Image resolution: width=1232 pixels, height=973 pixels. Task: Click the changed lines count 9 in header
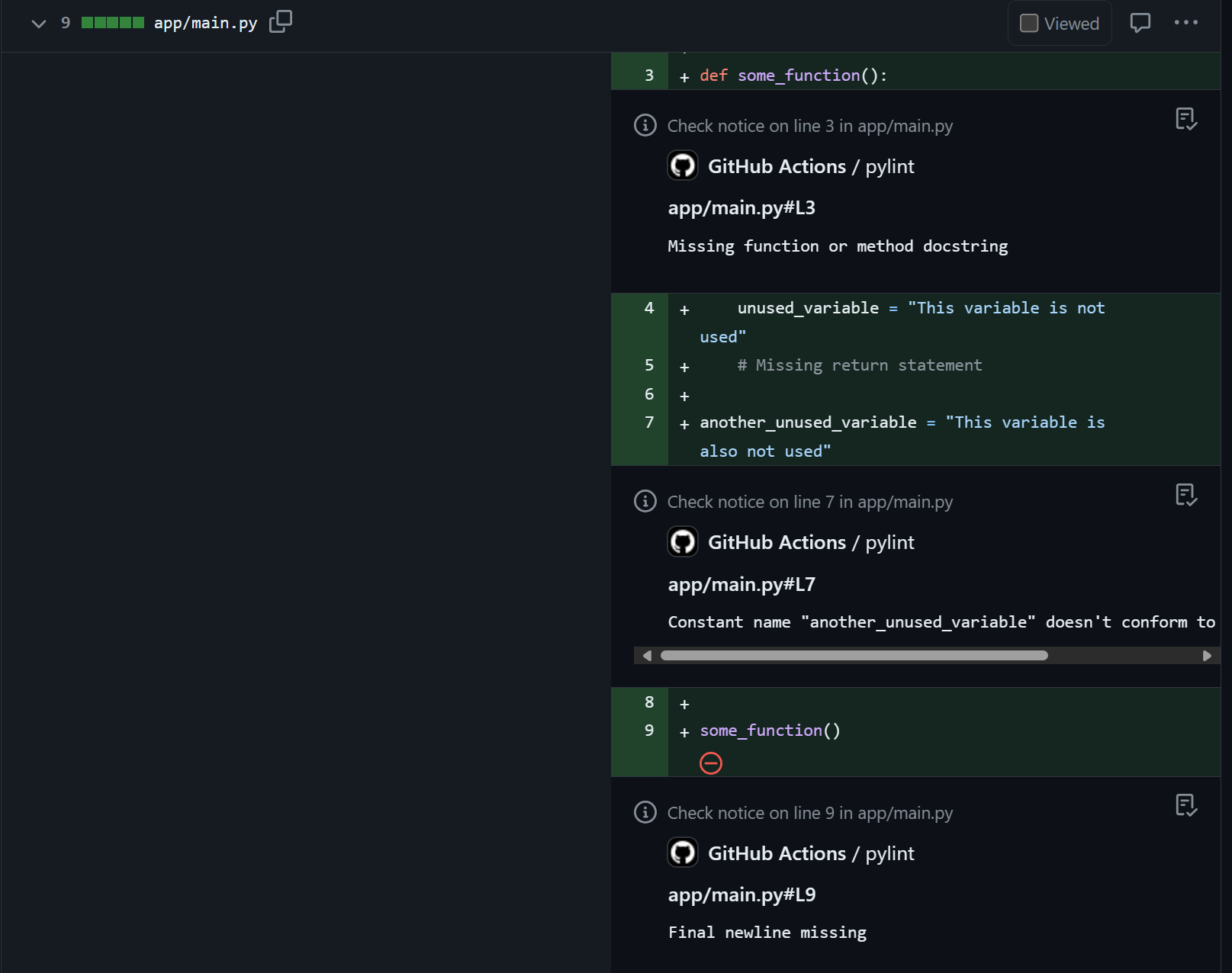click(x=66, y=23)
